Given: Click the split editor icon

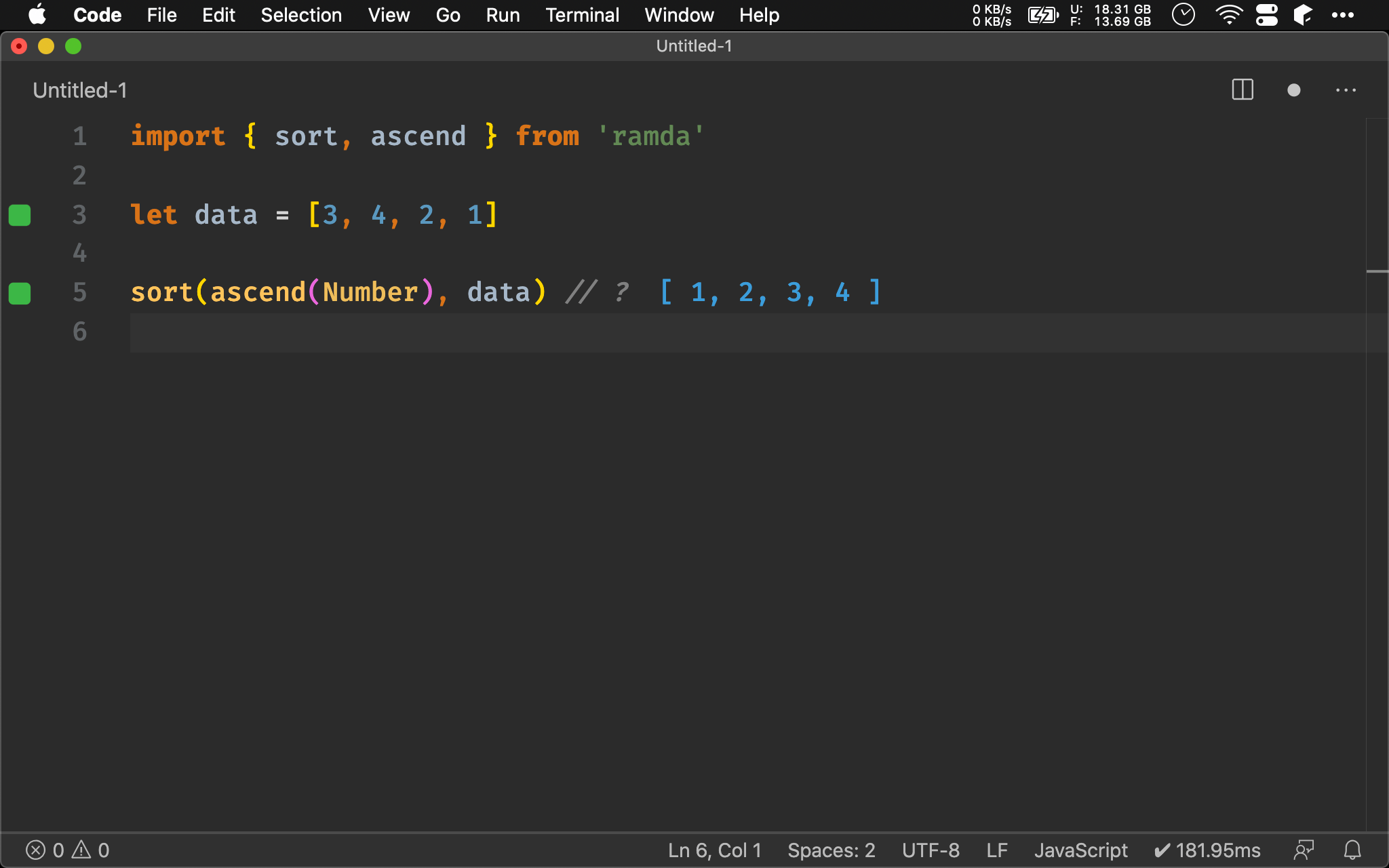Looking at the screenshot, I should (1242, 90).
